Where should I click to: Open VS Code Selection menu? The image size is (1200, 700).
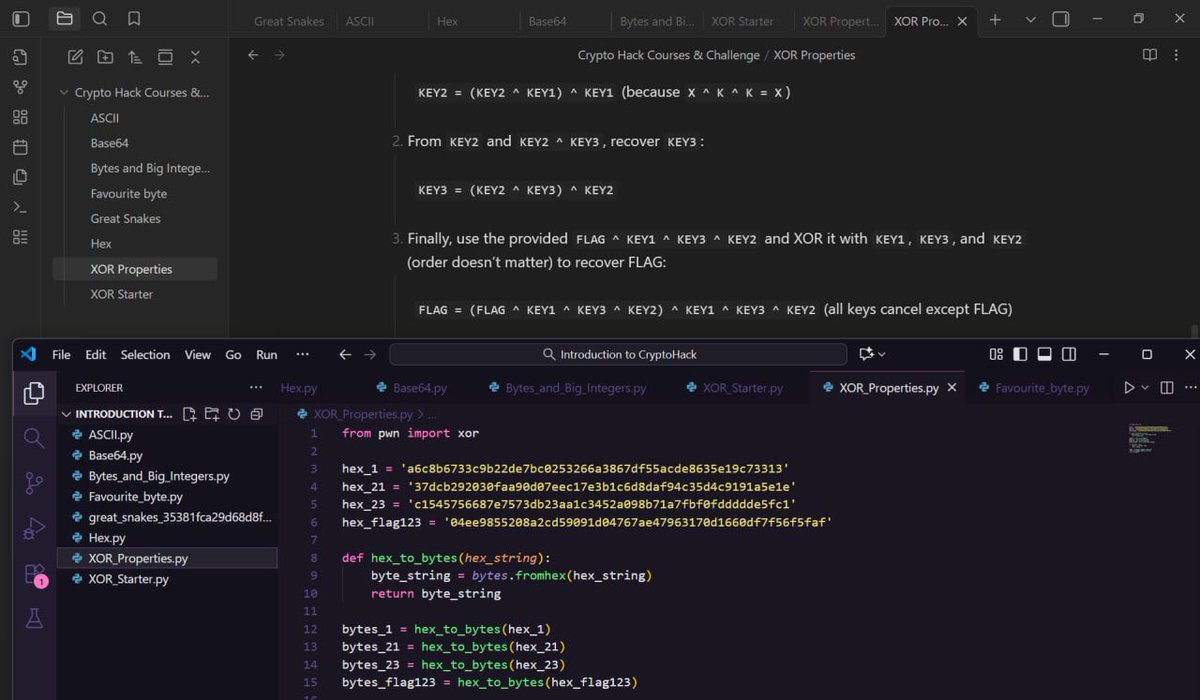(x=145, y=355)
